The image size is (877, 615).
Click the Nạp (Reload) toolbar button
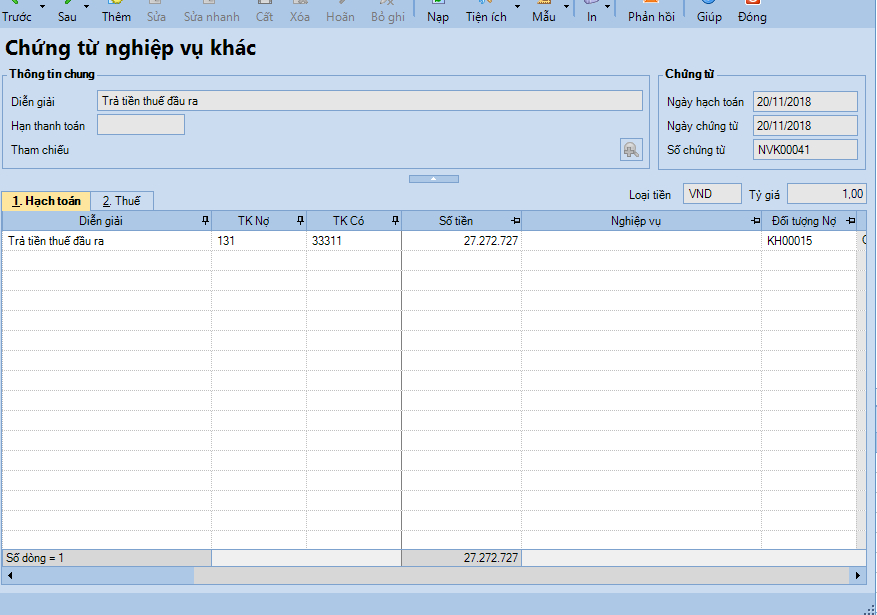click(438, 12)
